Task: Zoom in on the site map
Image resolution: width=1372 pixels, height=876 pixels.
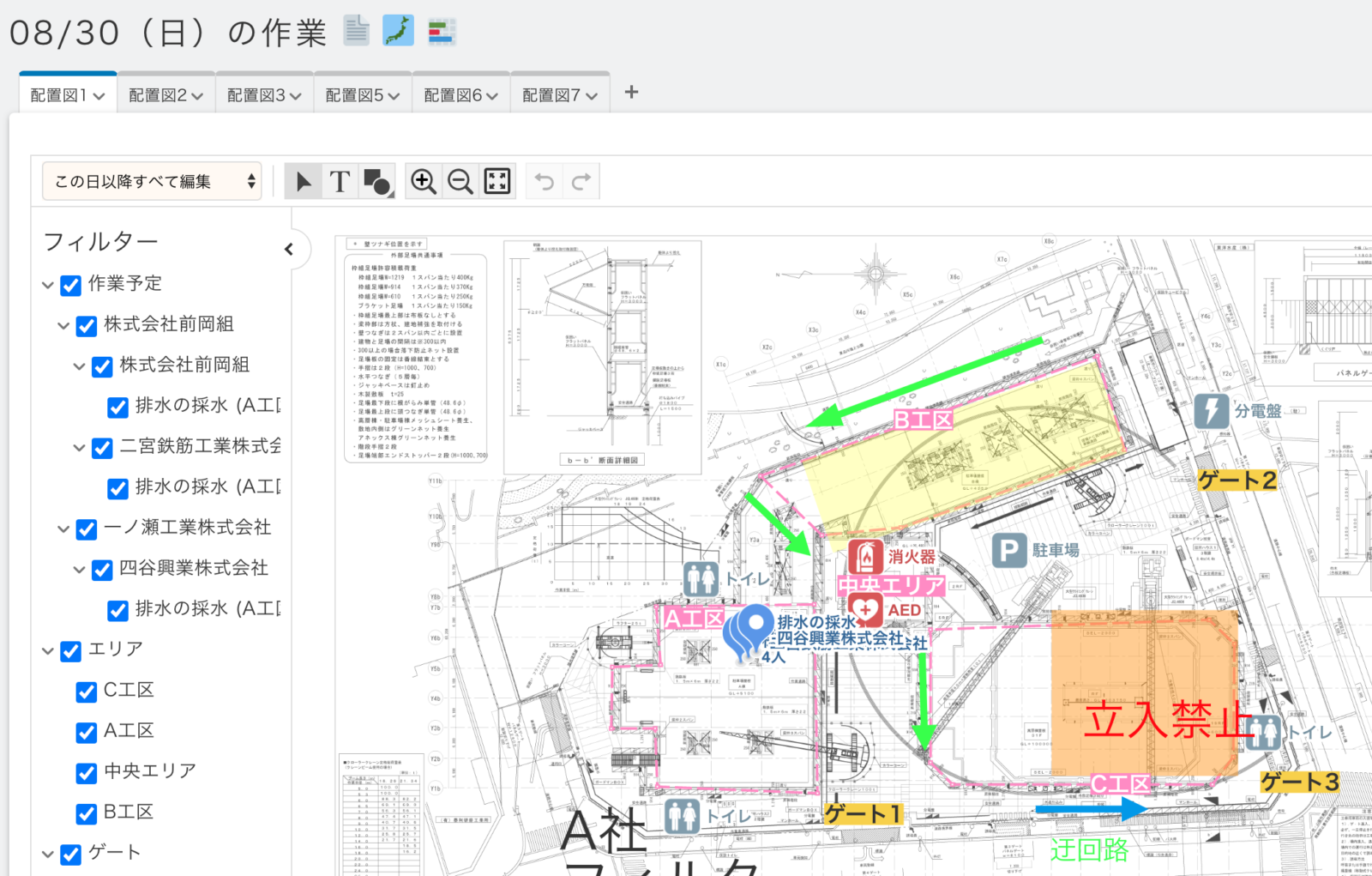Action: pos(423,182)
